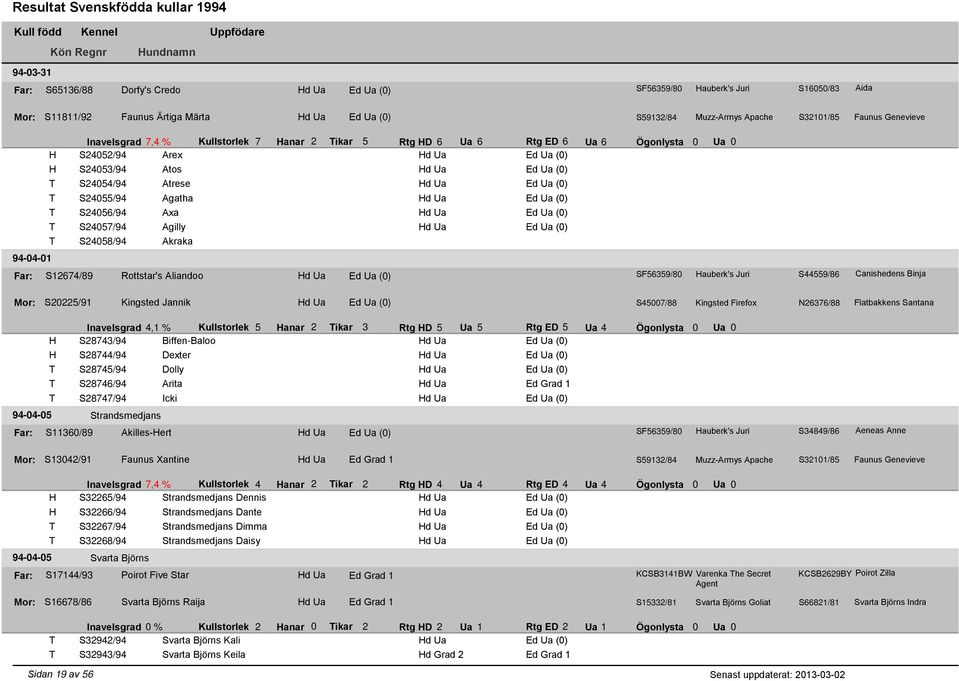Click registration number S11811/92
Image resolution: width=959 pixels, height=681 pixels.
pyautogui.click(x=68, y=117)
